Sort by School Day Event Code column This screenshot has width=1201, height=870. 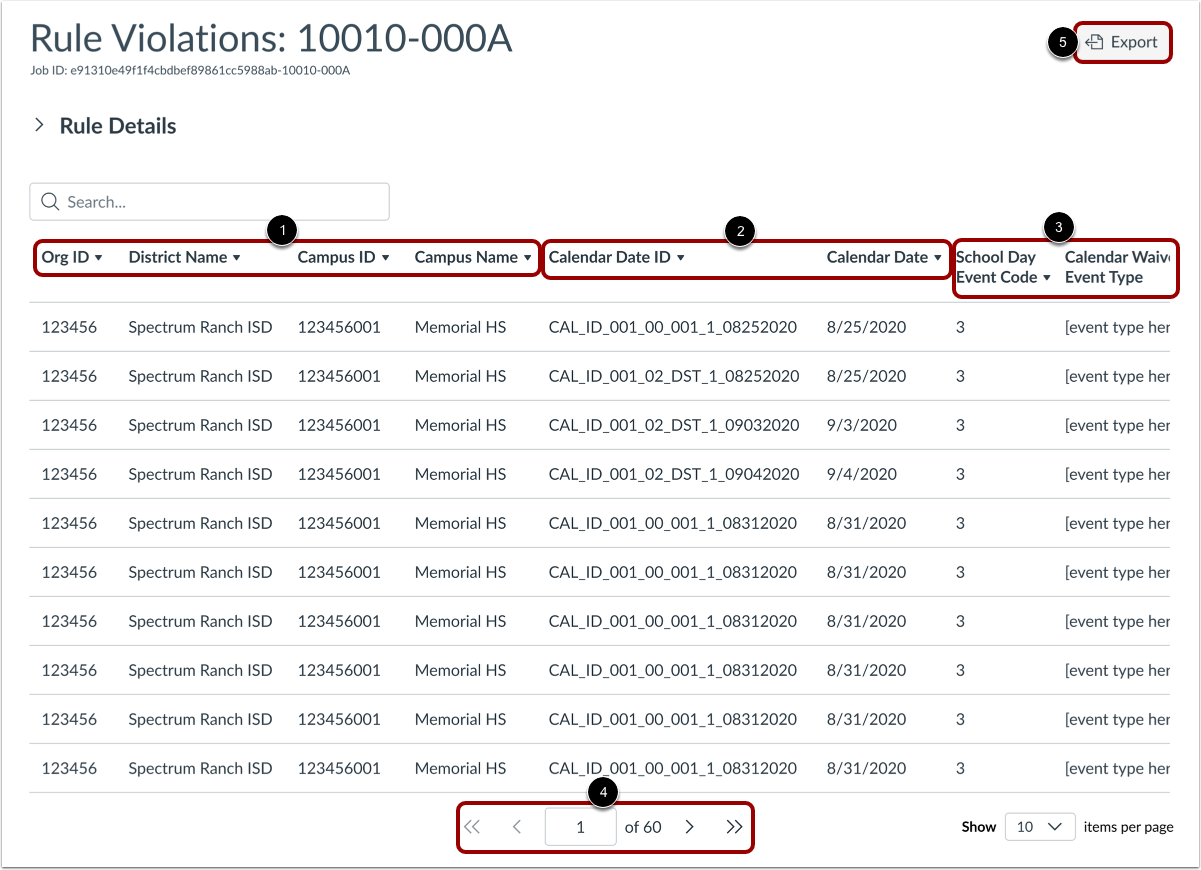click(1003, 267)
